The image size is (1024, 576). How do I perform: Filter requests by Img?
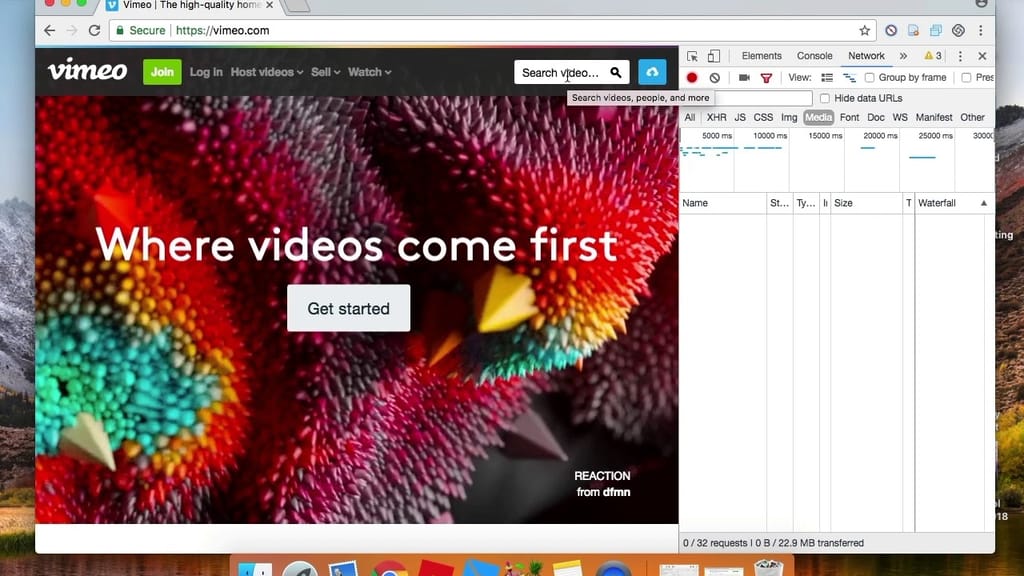coord(789,118)
